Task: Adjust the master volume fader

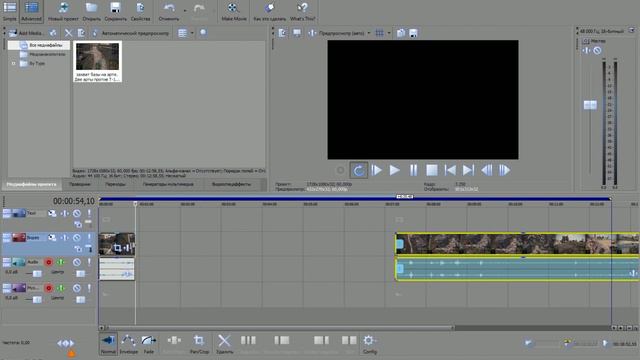Action: pyautogui.click(x=590, y=105)
